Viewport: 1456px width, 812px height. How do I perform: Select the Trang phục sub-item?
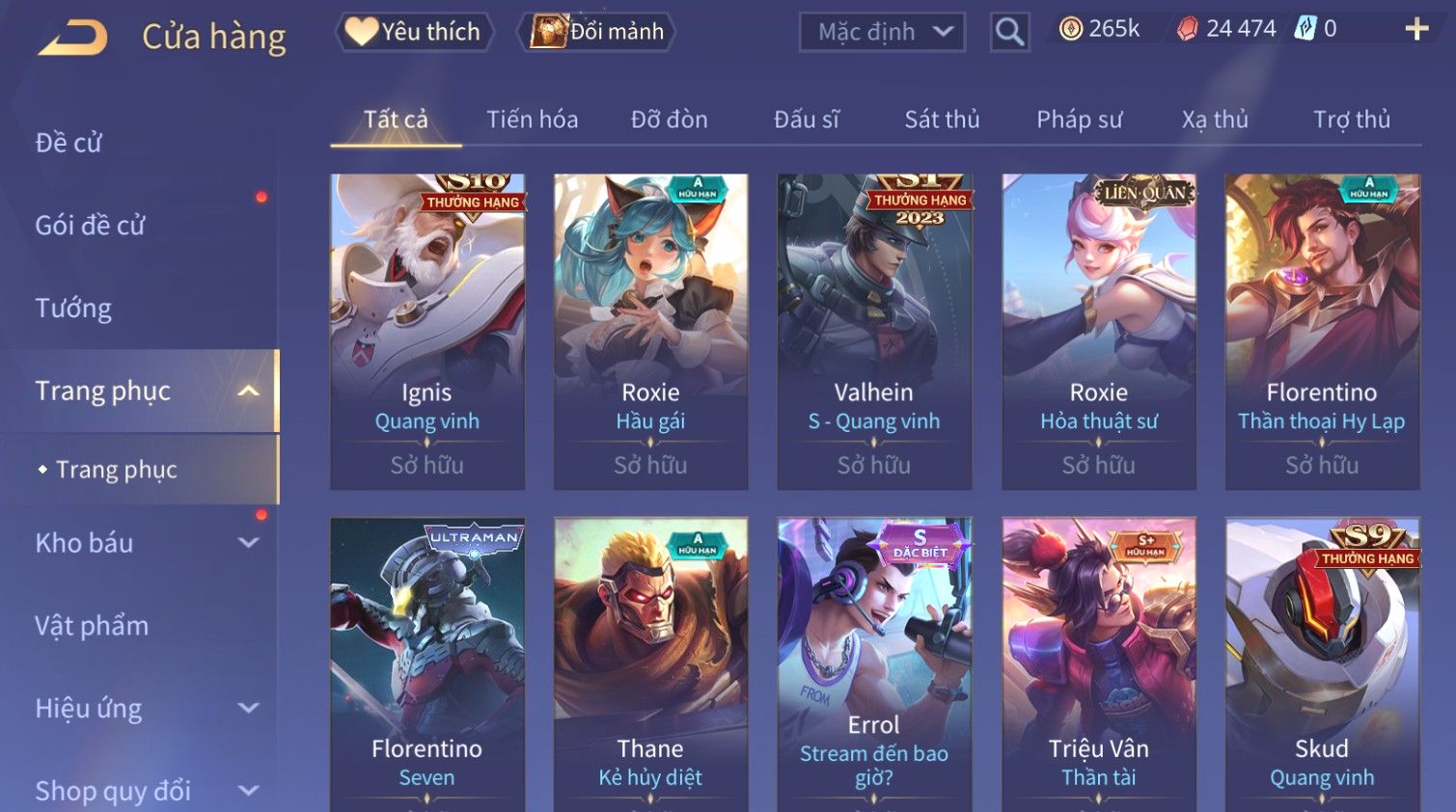coord(116,470)
